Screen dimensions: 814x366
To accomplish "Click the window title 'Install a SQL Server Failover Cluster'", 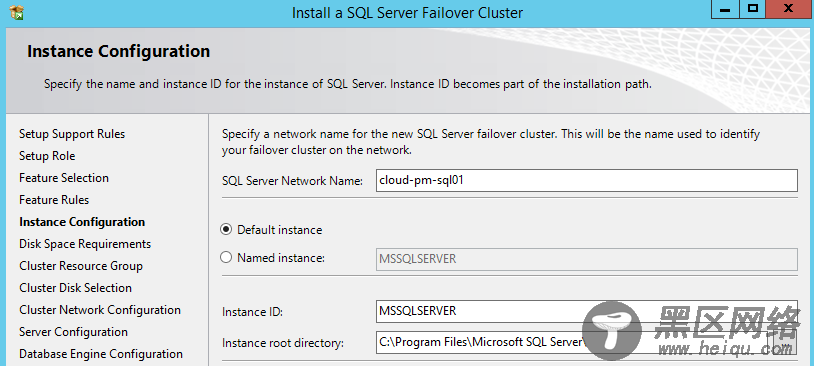I will point(408,12).
